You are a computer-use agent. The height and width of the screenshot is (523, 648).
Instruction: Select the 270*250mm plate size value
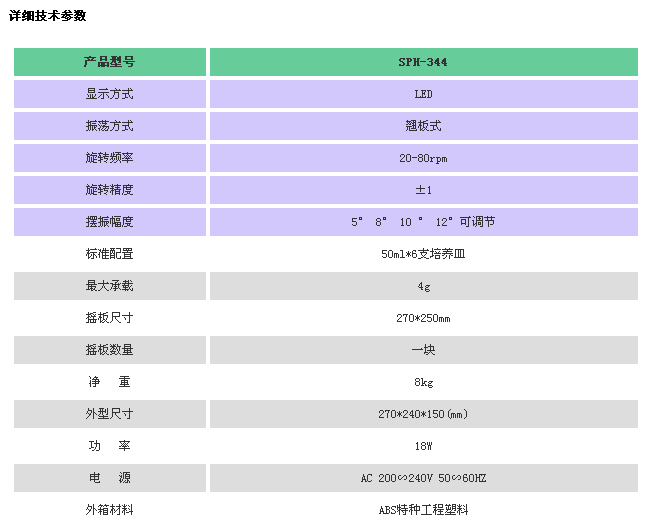point(423,318)
